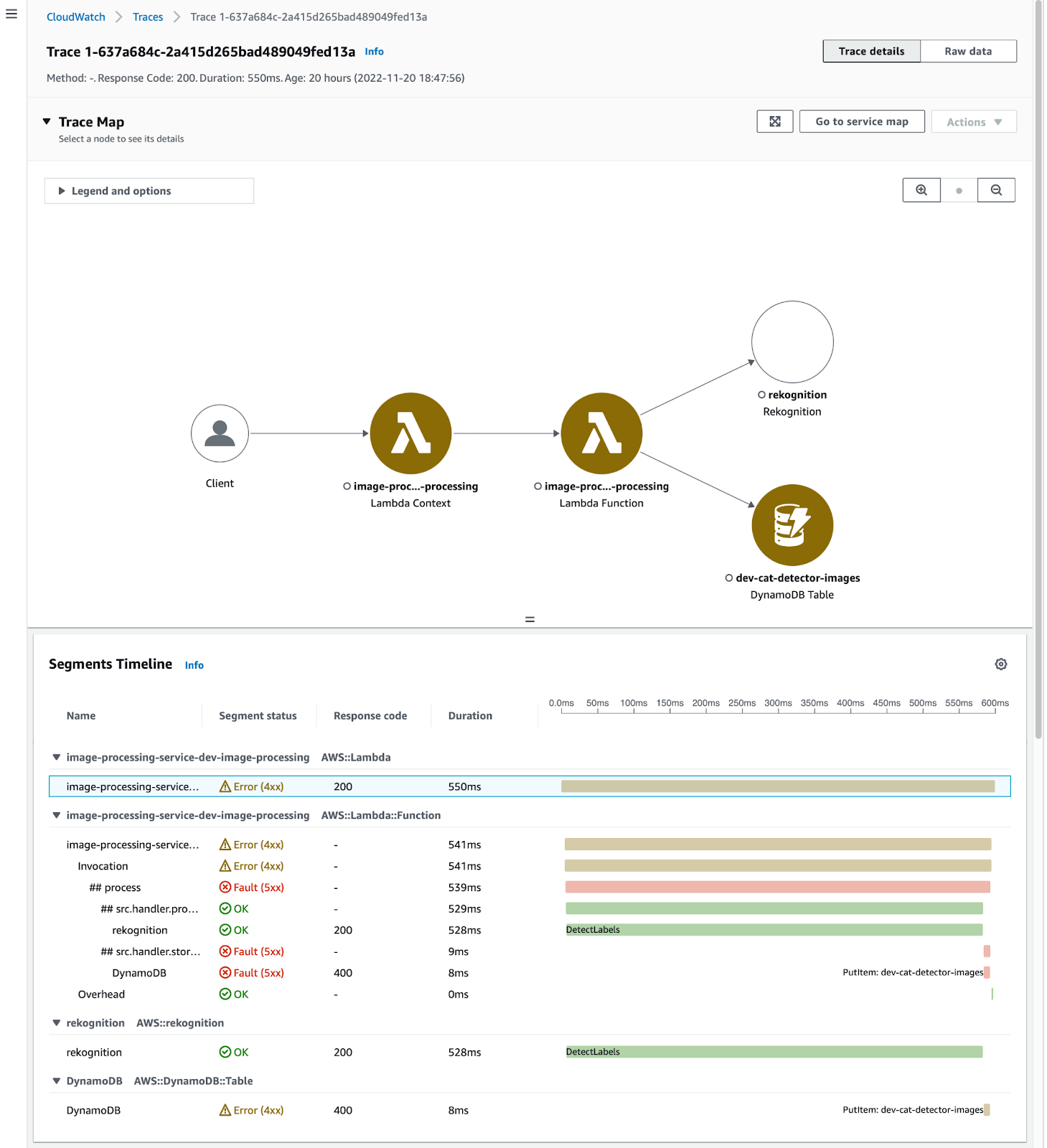
Task: Click the page vertical scrollbar
Action: (1038, 370)
